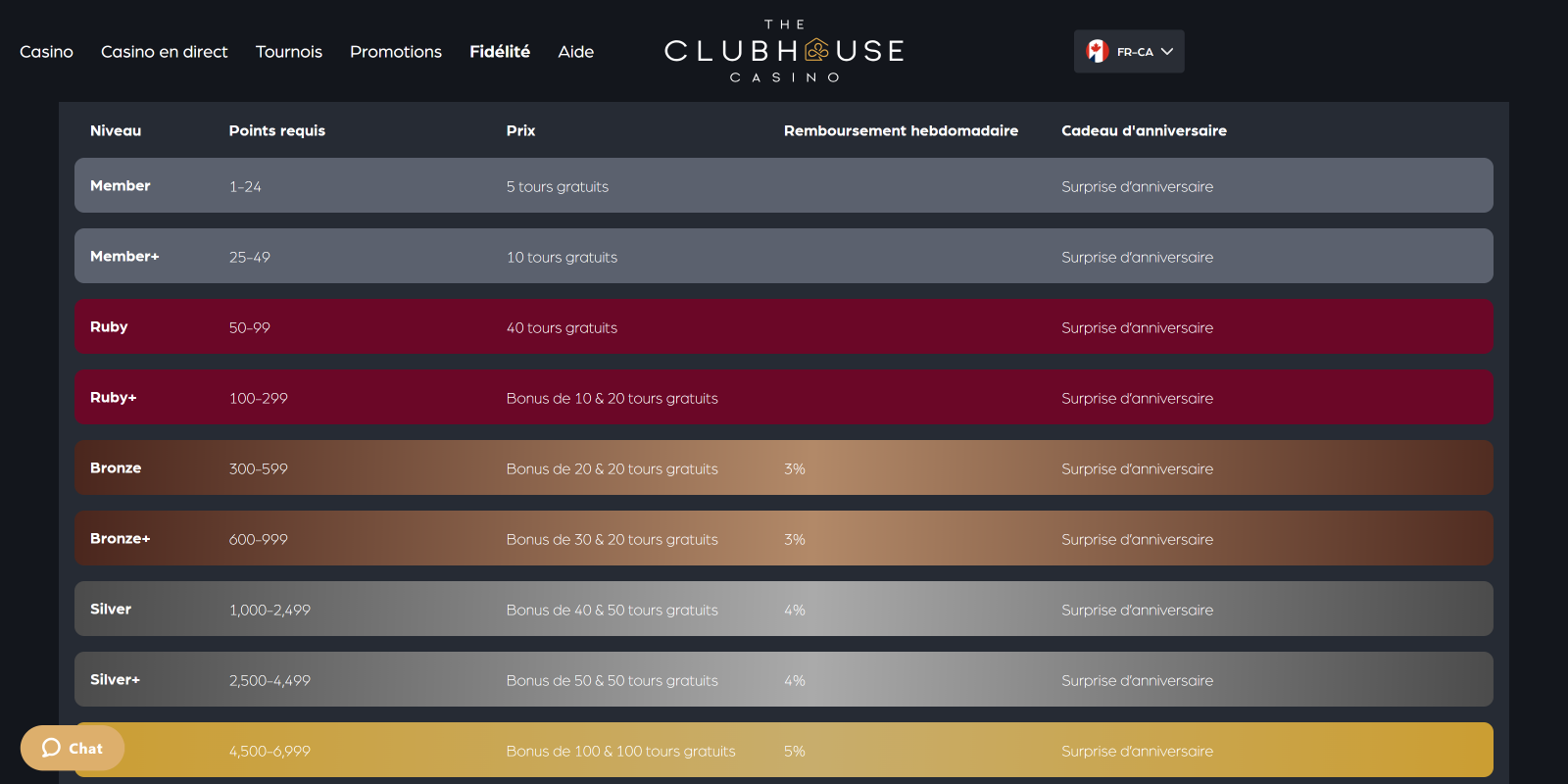The height and width of the screenshot is (784, 1568).
Task: Click Bronze+ row 3% cashback
Action: click(795, 539)
